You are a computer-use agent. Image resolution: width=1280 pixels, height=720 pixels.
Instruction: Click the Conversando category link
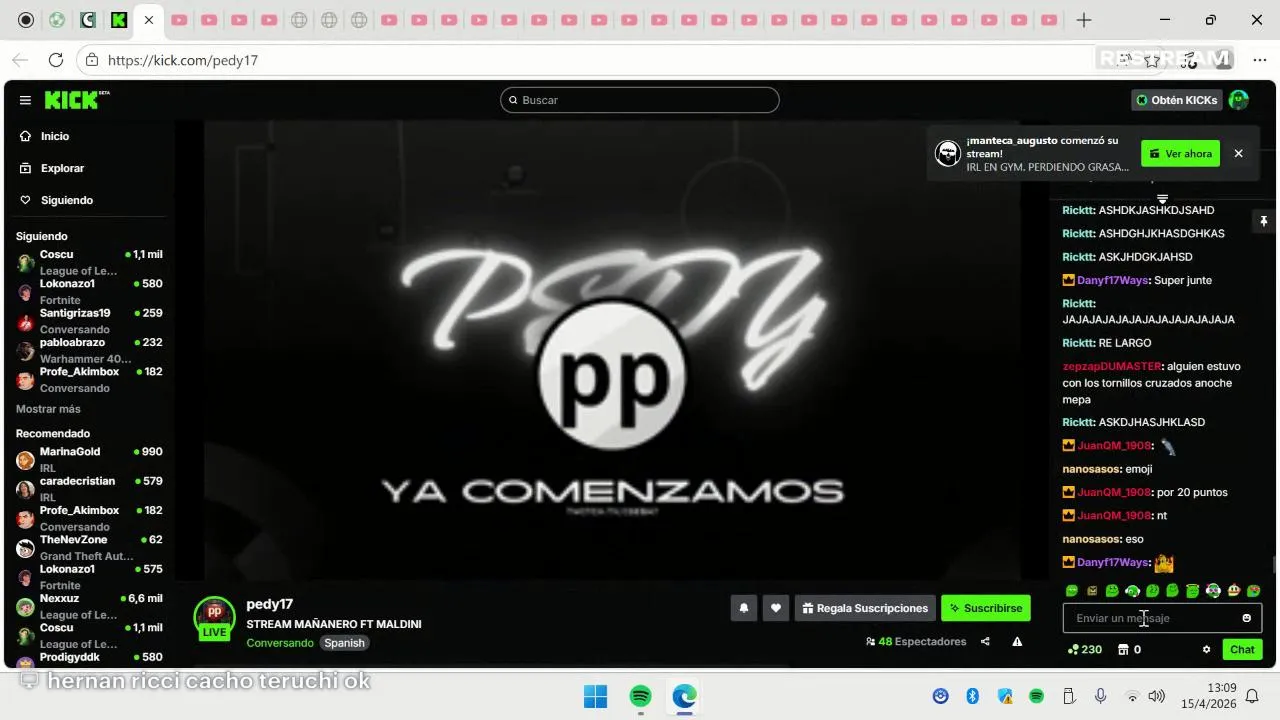tap(279, 643)
